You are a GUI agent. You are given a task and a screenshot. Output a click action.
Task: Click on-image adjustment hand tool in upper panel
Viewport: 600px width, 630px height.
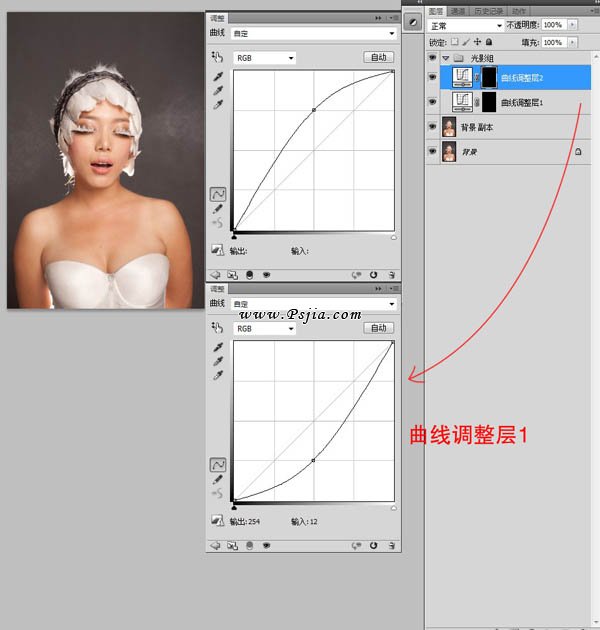pyautogui.click(x=216, y=58)
